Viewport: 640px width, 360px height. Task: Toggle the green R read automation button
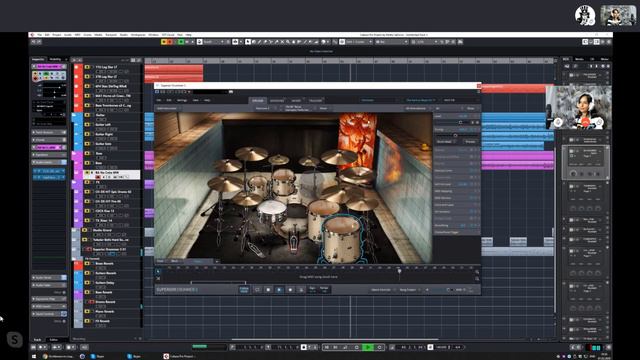[181, 42]
